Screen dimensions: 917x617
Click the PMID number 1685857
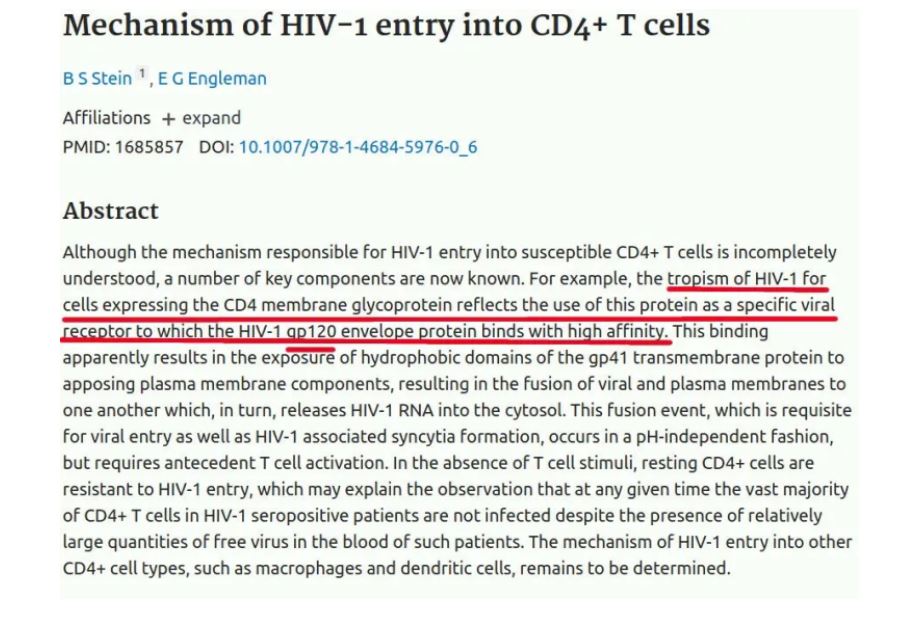pyautogui.click(x=149, y=147)
